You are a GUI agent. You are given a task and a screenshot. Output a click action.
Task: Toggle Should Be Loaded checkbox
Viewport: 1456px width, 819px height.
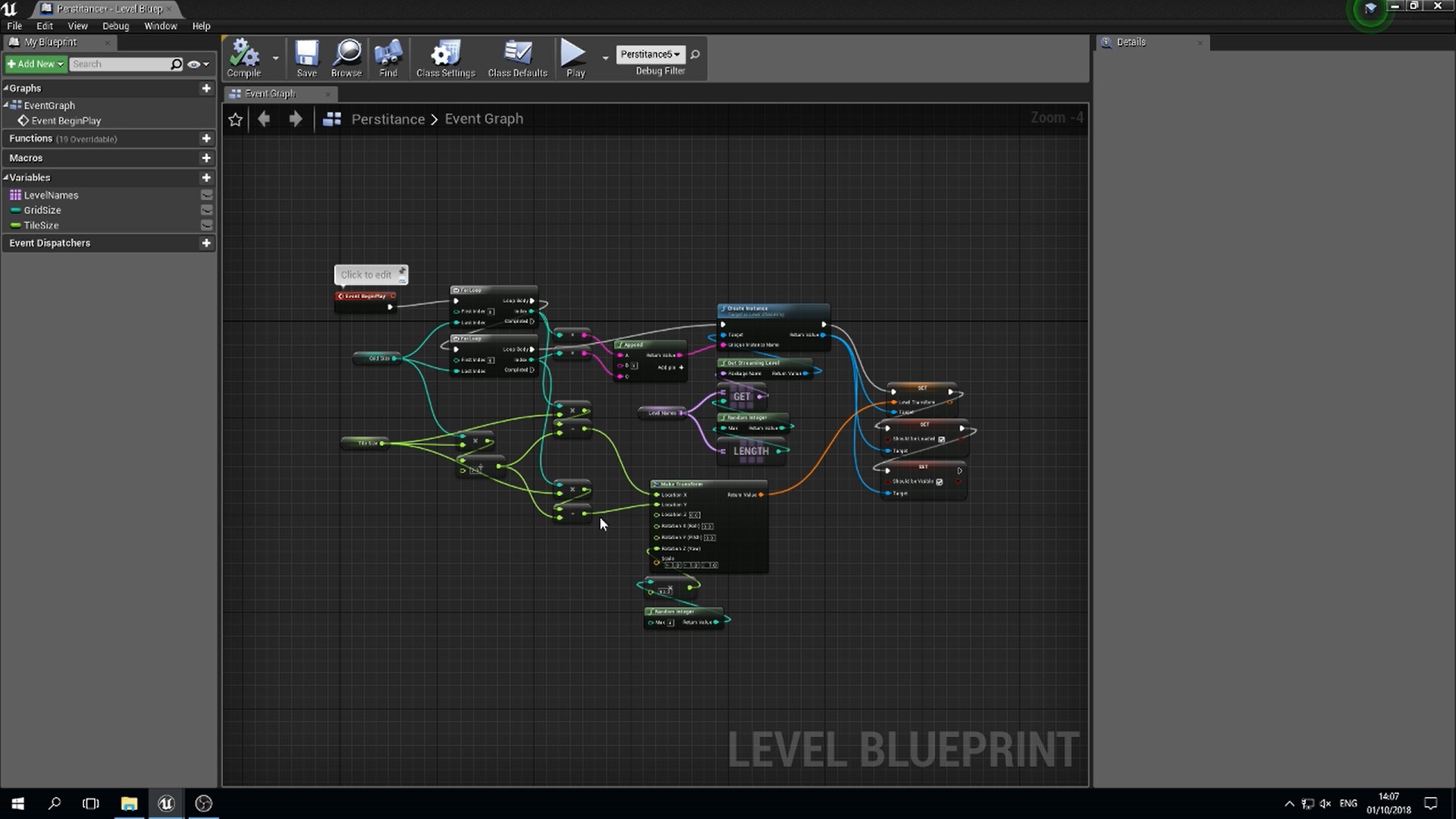coord(942,439)
